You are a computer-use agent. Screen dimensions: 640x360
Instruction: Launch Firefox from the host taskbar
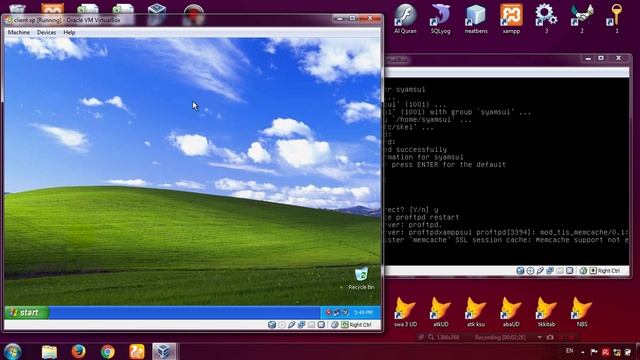78,351
